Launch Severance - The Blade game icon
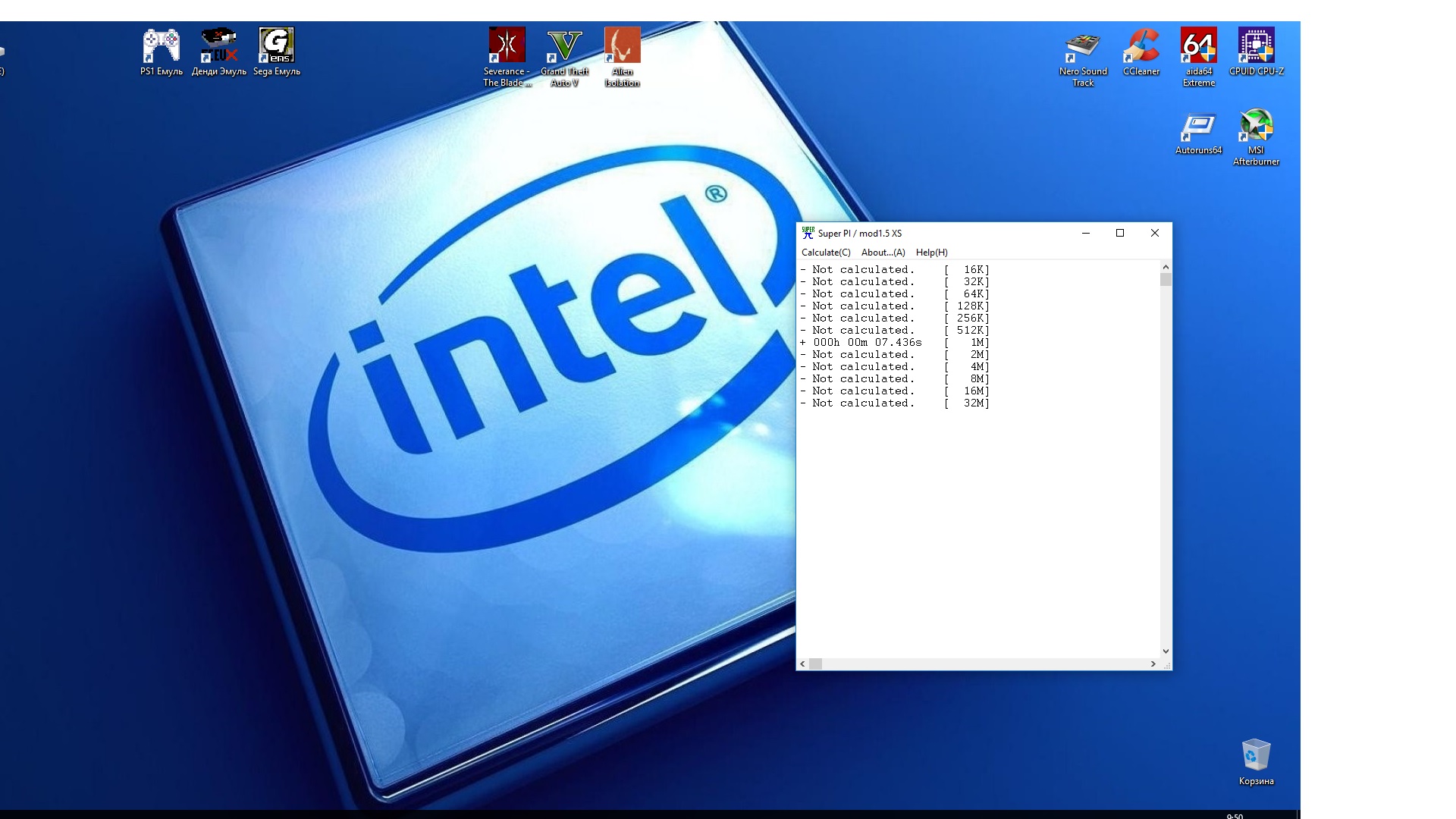 (x=507, y=47)
